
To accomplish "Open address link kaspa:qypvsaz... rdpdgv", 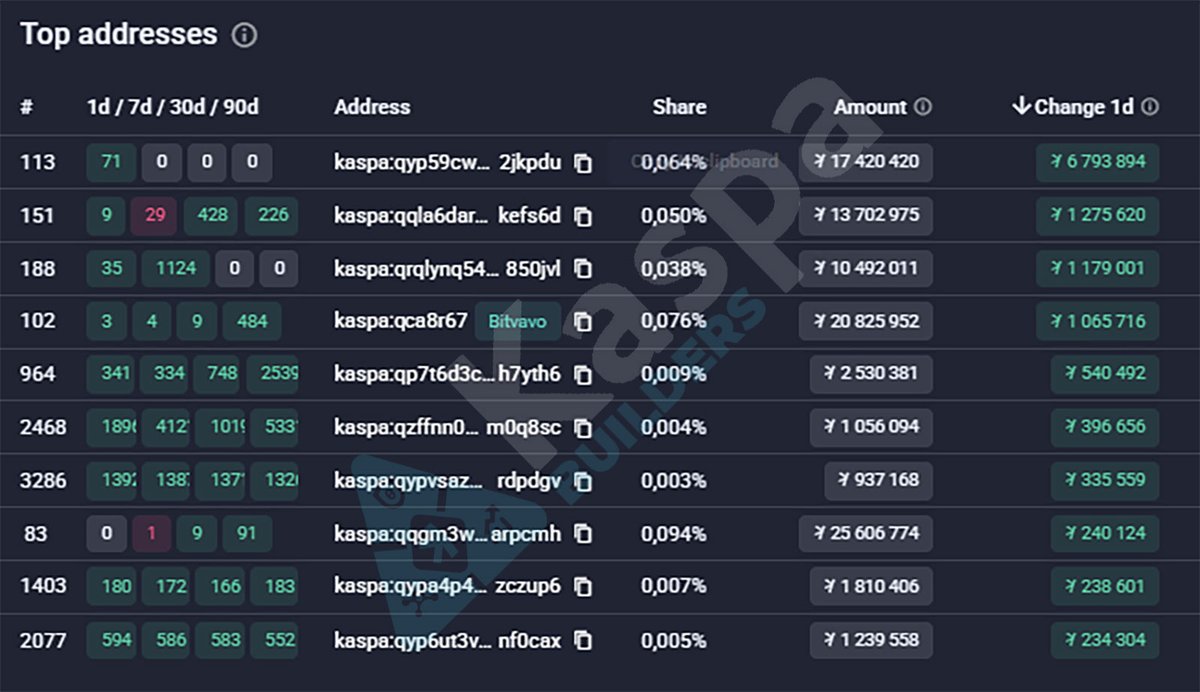I will coord(448,480).
